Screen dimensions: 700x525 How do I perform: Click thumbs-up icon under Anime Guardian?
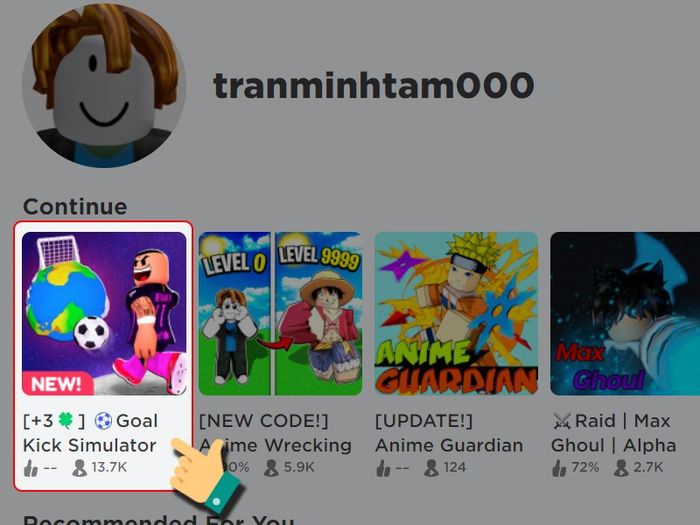click(383, 468)
